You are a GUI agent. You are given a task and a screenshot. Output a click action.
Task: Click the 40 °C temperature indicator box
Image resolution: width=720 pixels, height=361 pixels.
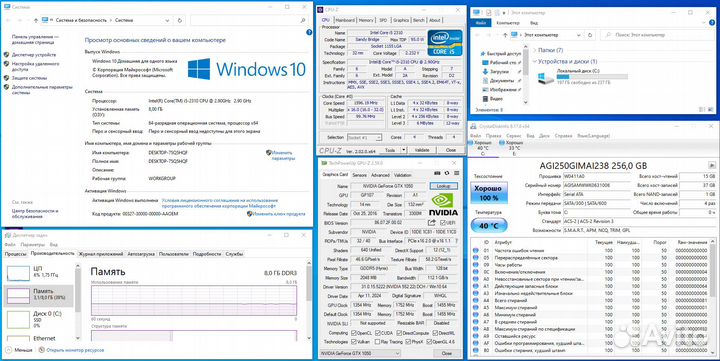489,226
